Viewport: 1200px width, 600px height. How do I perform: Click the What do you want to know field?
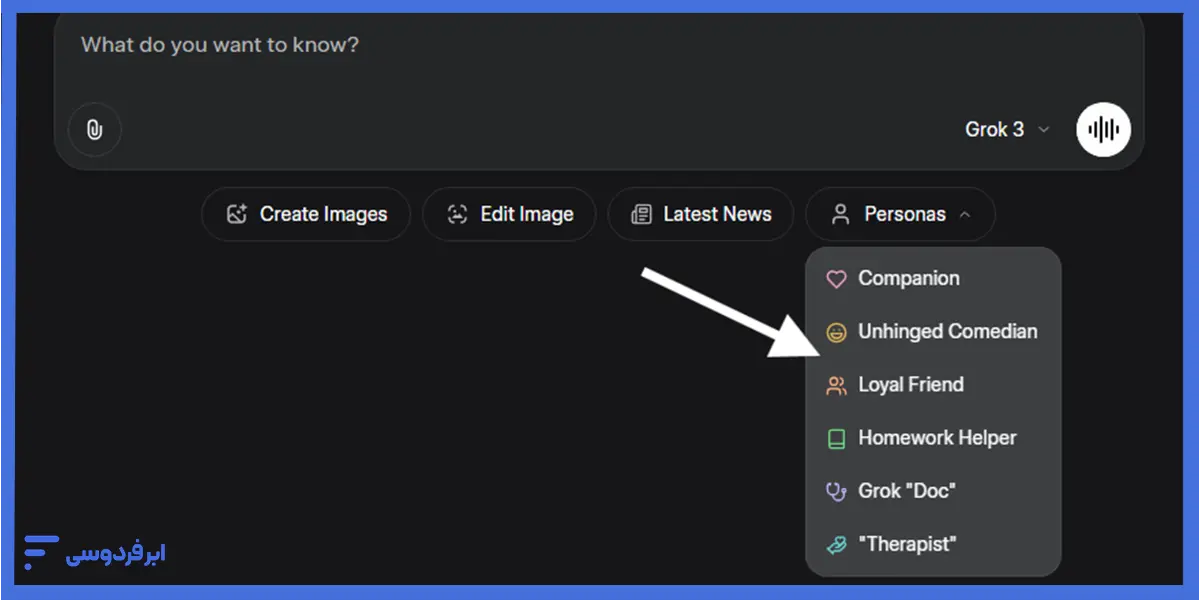point(598,46)
